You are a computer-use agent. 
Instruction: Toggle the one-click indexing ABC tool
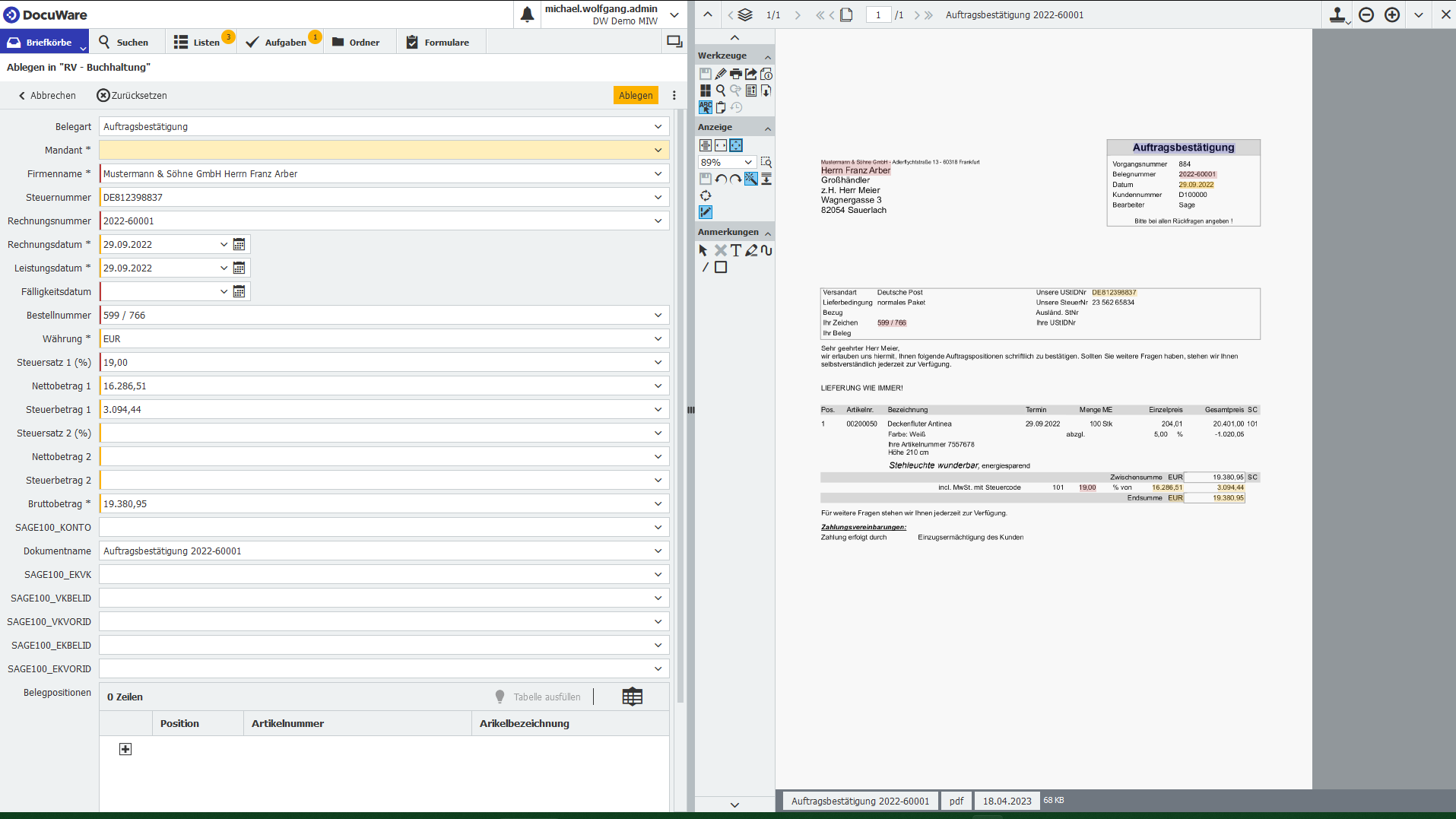(706, 107)
